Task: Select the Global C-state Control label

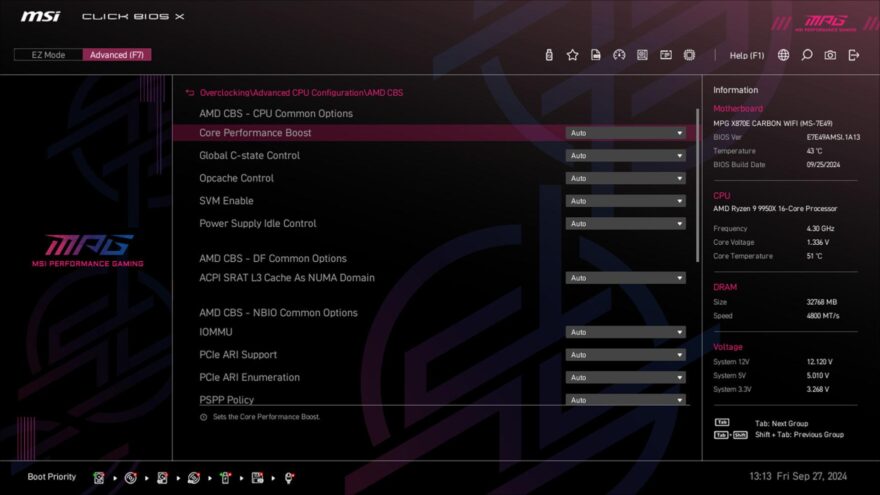Action: pyautogui.click(x=249, y=155)
